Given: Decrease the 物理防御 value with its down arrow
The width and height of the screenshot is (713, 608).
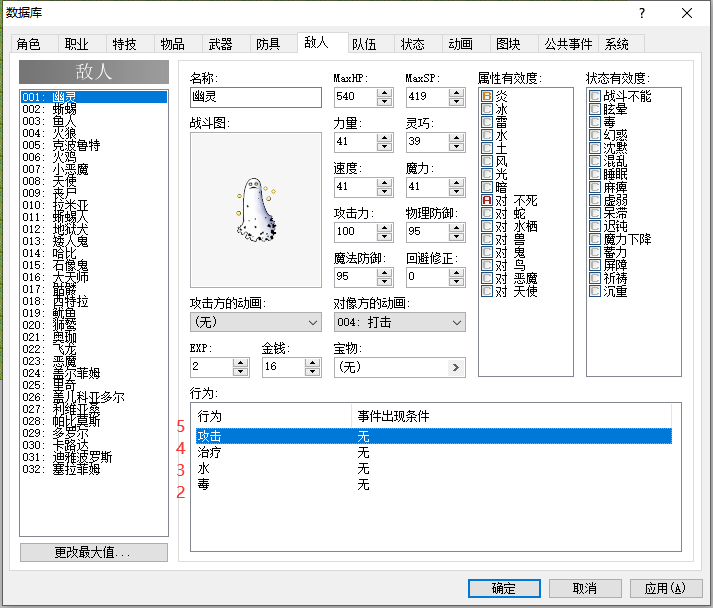Looking at the screenshot, I should pos(456,236).
